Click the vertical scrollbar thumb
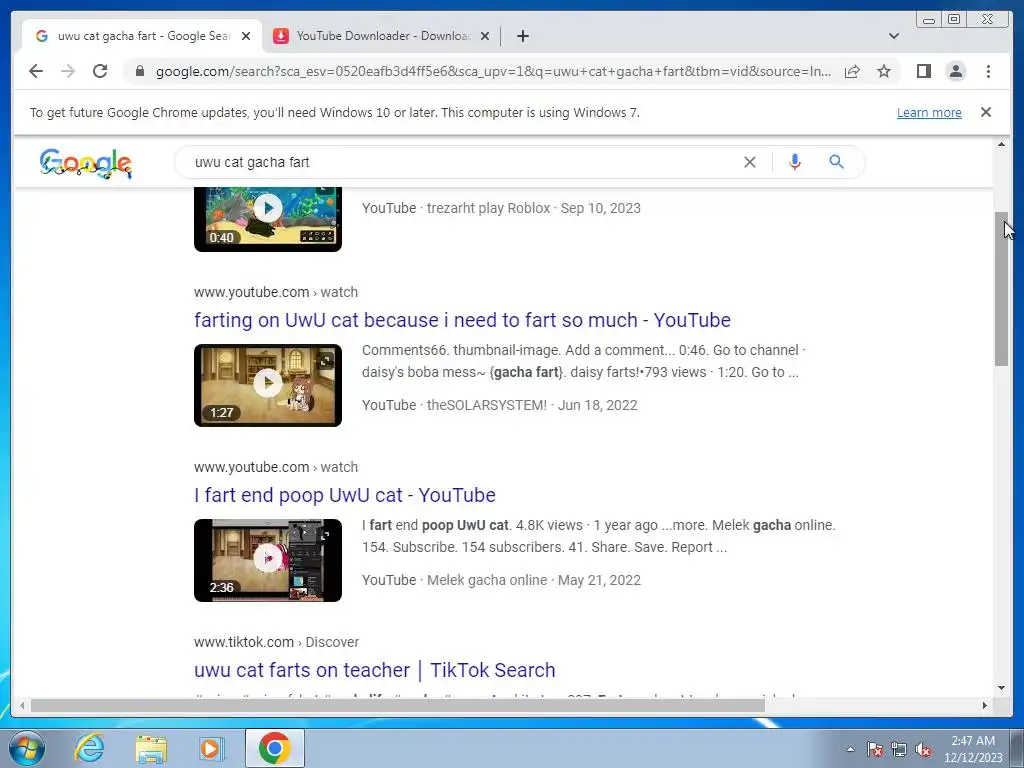 [1001, 289]
